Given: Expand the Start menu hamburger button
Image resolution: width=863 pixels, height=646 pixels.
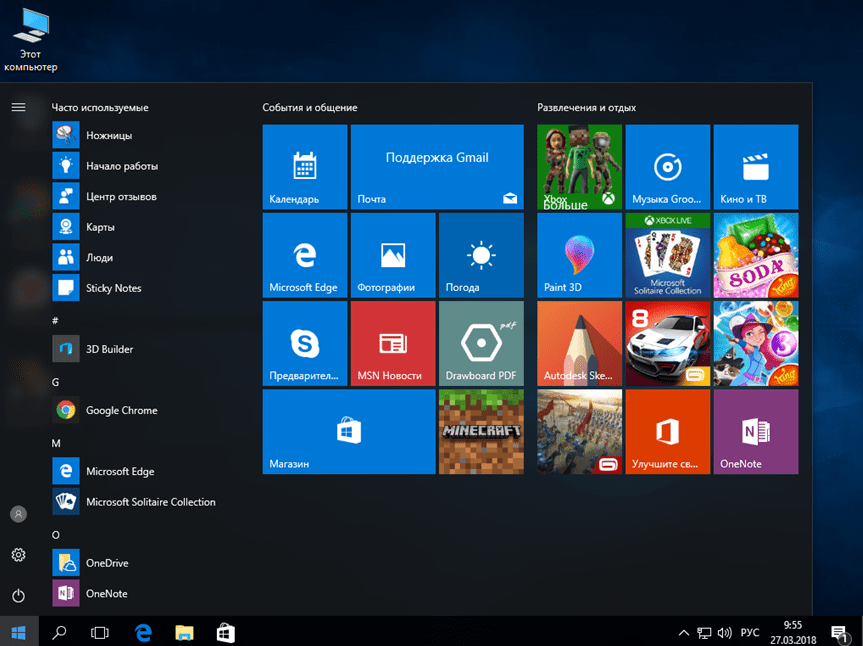Looking at the screenshot, I should [x=18, y=107].
